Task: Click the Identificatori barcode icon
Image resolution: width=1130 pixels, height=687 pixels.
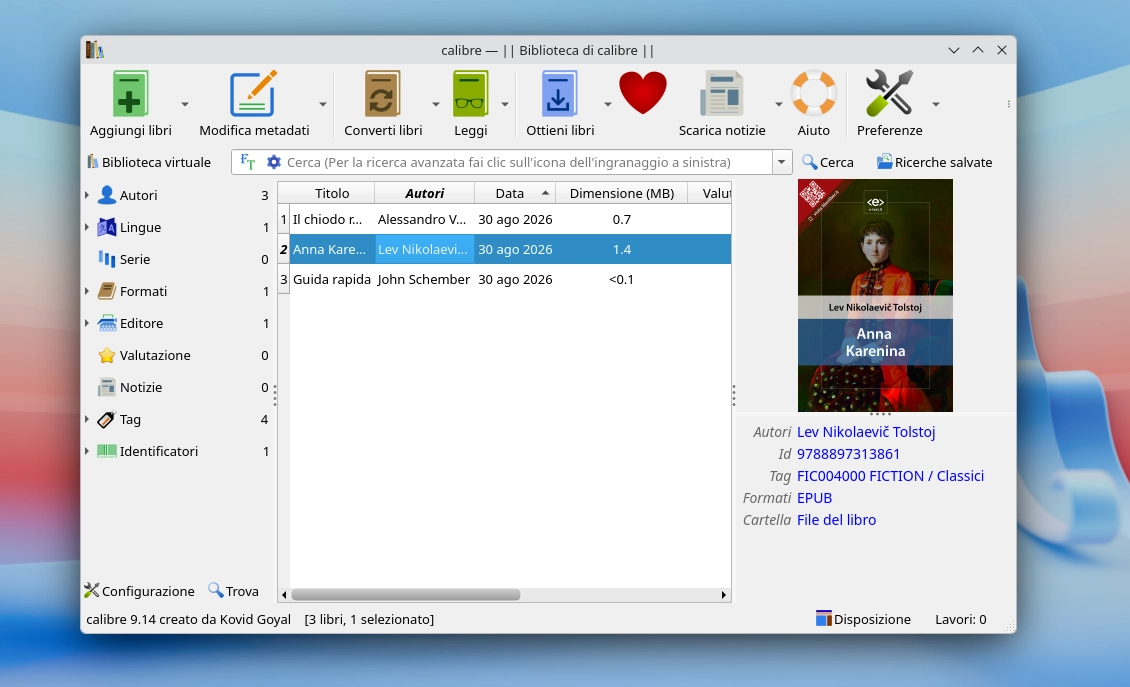Action: pyautogui.click(x=107, y=451)
